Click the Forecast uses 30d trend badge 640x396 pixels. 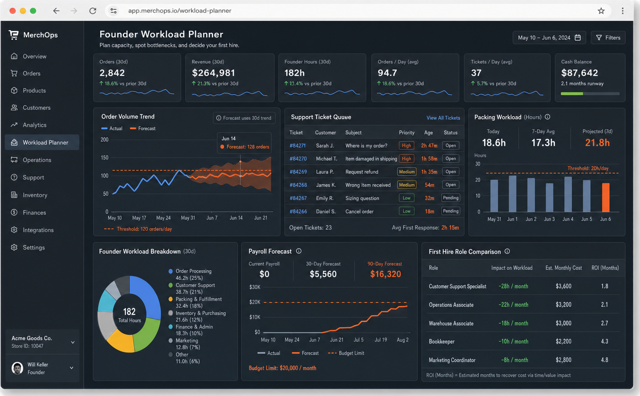[x=244, y=118]
